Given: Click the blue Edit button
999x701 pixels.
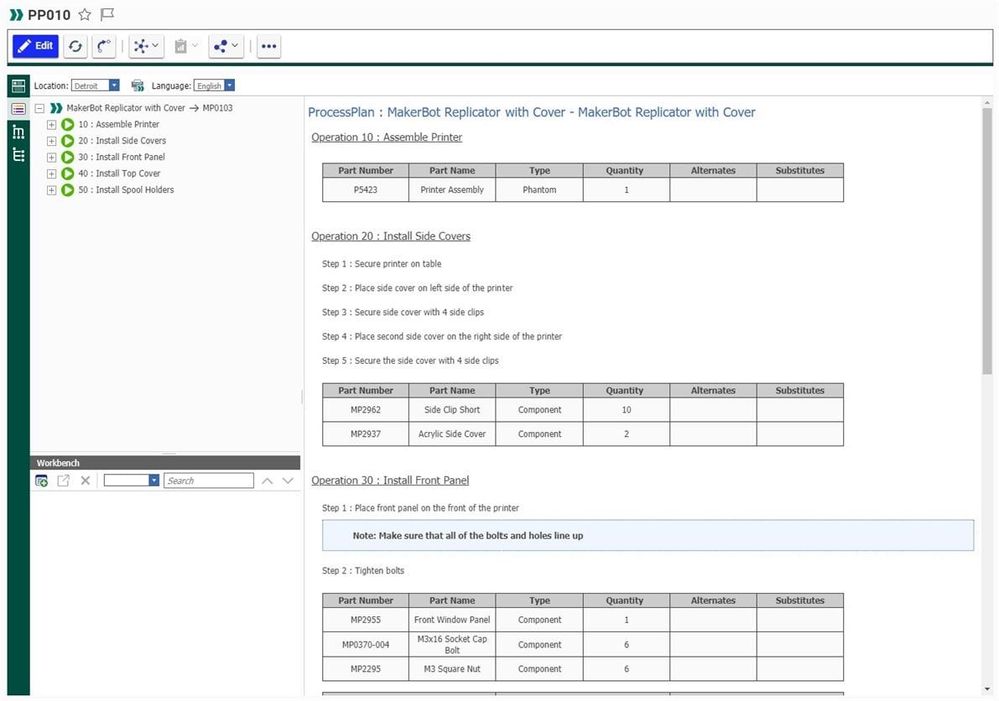Looking at the screenshot, I should pyautogui.click(x=36, y=46).
